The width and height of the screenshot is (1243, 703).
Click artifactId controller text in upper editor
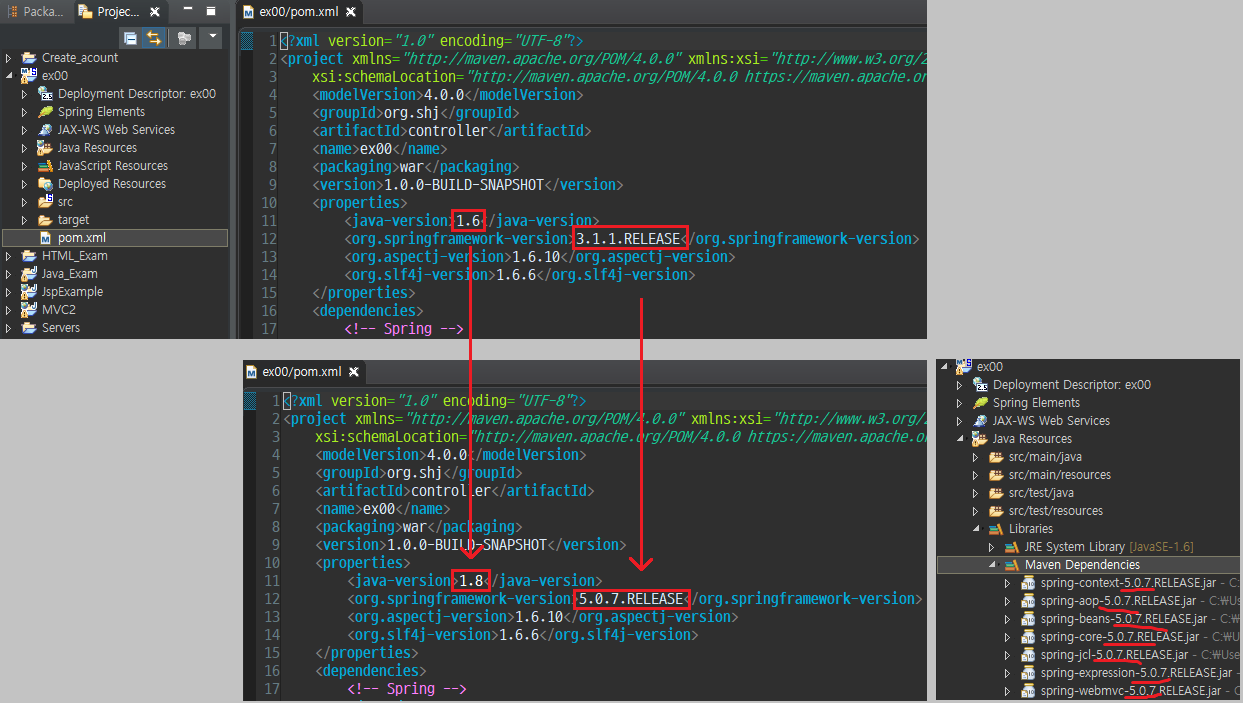coord(448,130)
